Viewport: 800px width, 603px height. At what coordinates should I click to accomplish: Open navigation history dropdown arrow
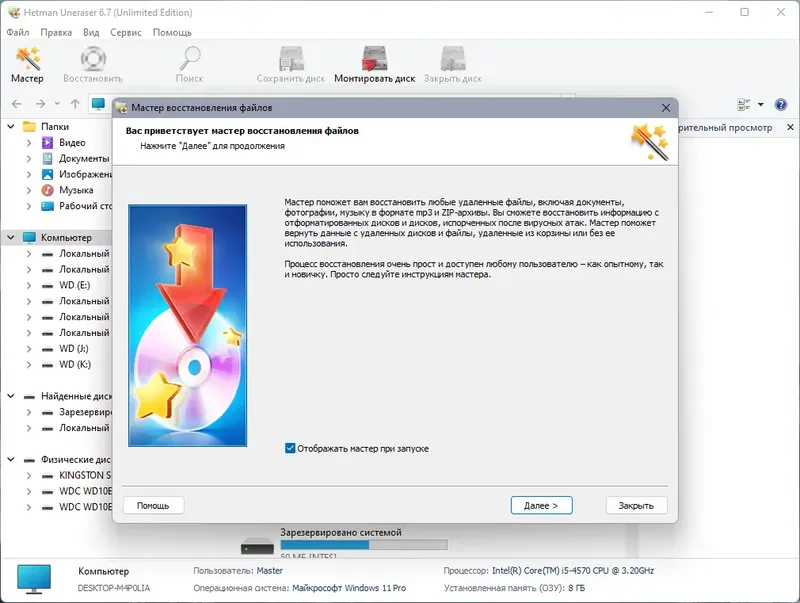(x=57, y=104)
